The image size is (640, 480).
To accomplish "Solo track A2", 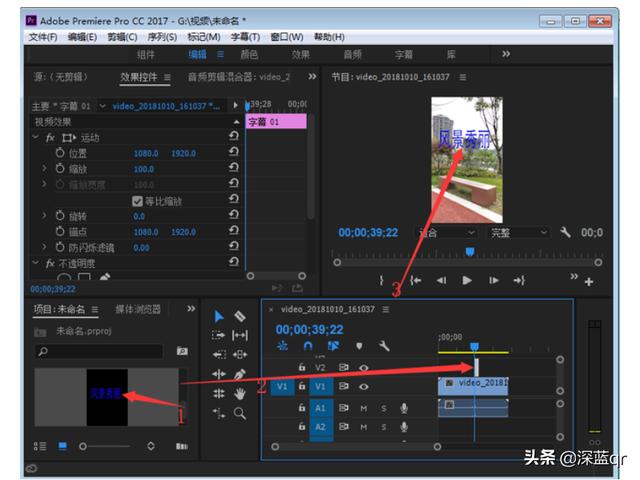I will pos(384,427).
